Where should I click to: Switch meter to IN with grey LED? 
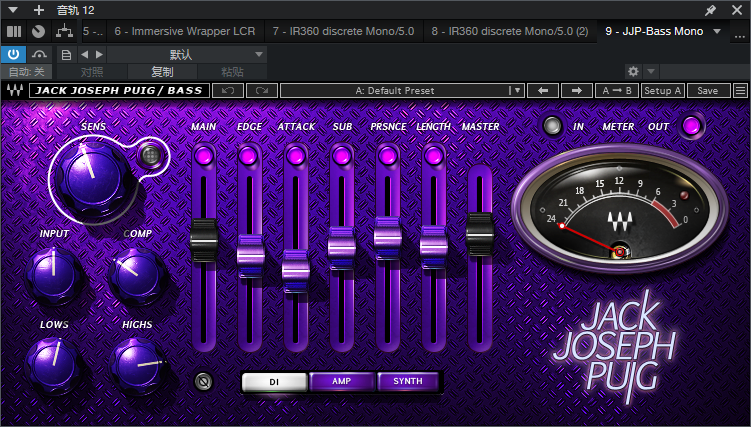click(x=552, y=126)
